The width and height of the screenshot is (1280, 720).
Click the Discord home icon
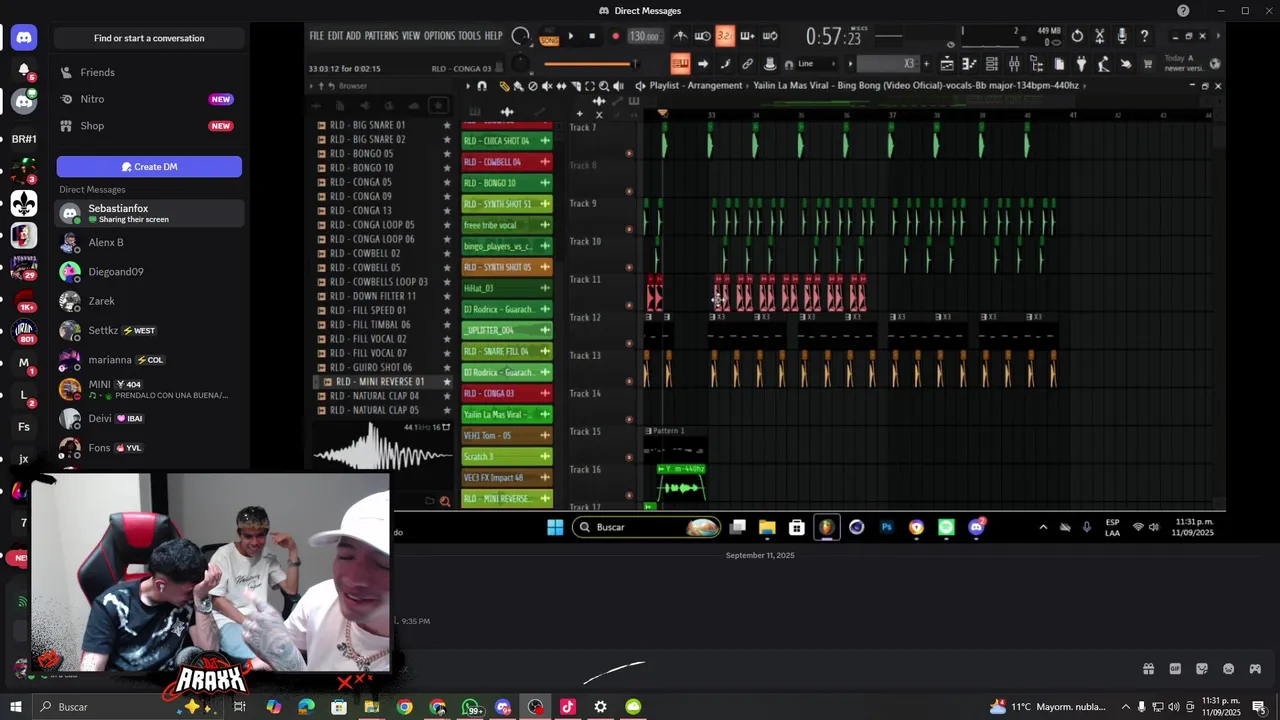click(24, 38)
